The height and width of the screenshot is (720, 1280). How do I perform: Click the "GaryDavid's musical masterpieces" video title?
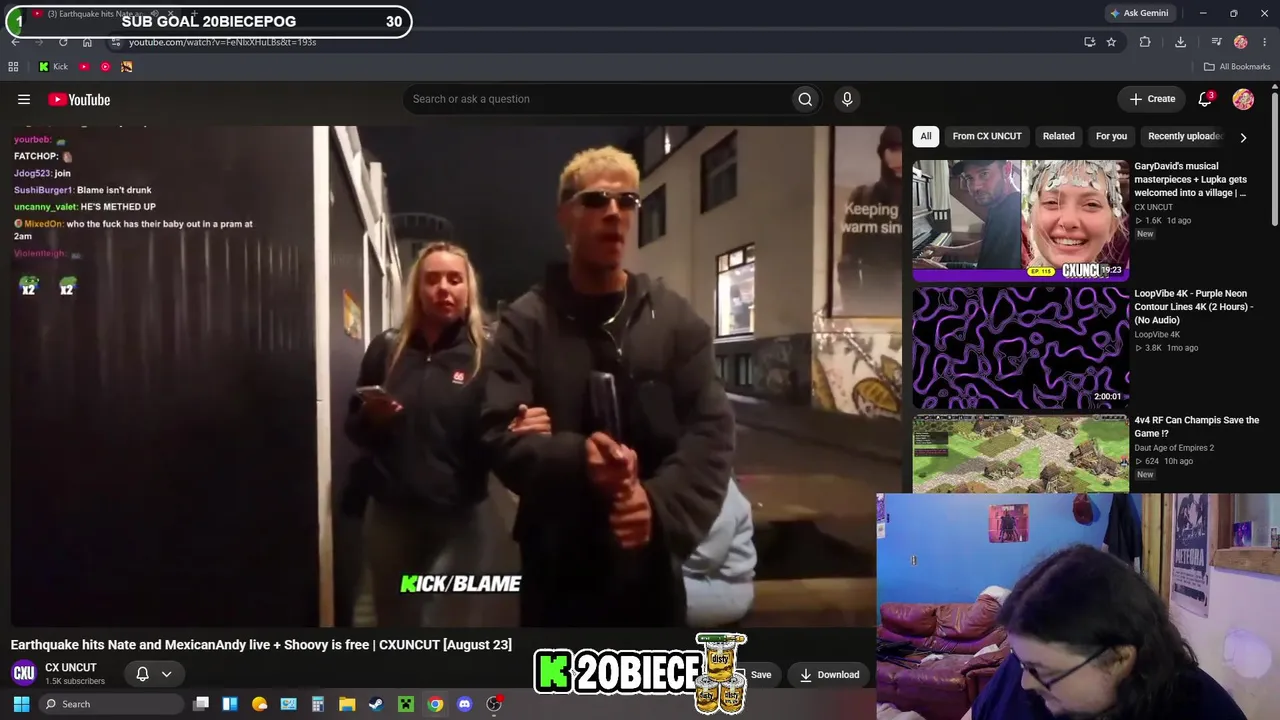pos(1190,180)
